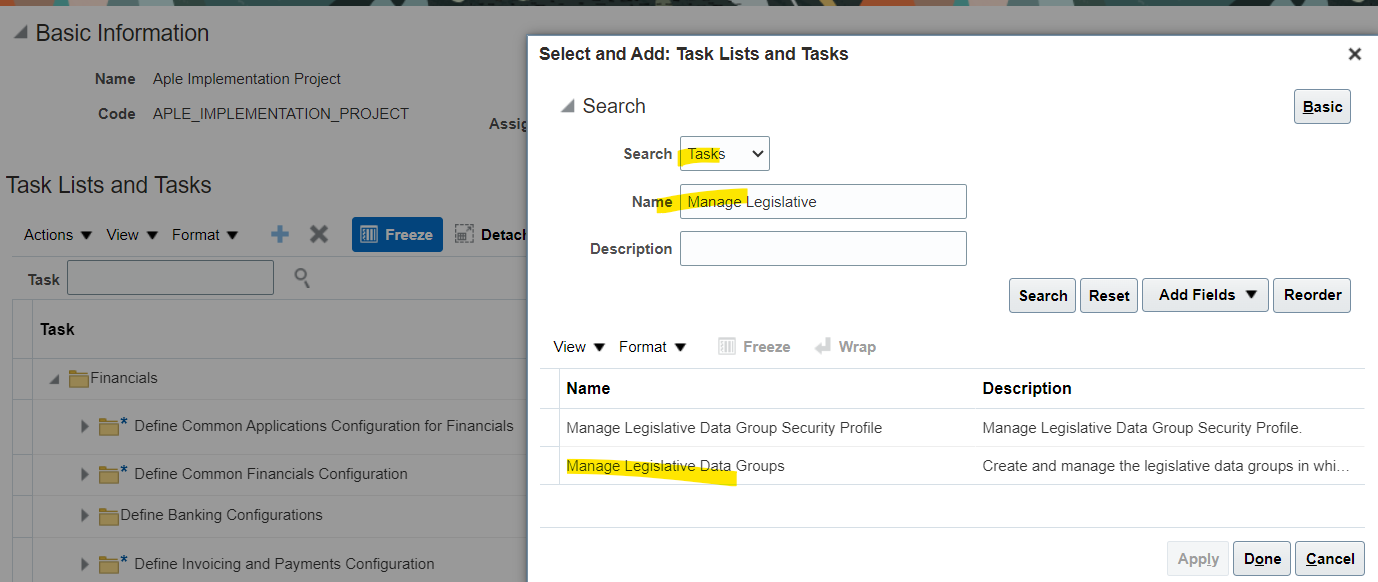This screenshot has width=1378, height=582.
Task: Click the add task plus icon
Action: (280, 234)
